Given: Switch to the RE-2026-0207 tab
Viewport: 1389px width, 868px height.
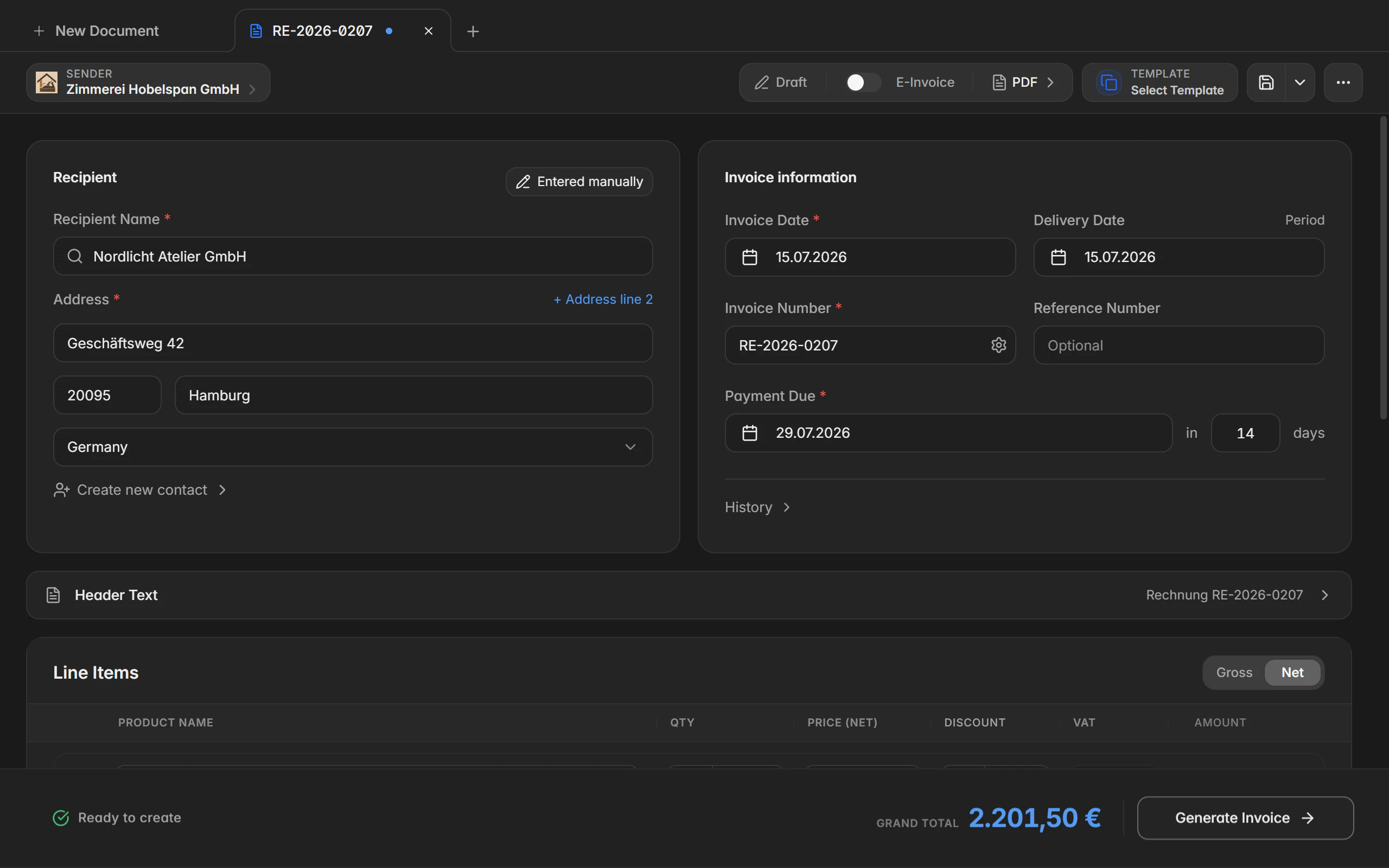Looking at the screenshot, I should (343, 31).
